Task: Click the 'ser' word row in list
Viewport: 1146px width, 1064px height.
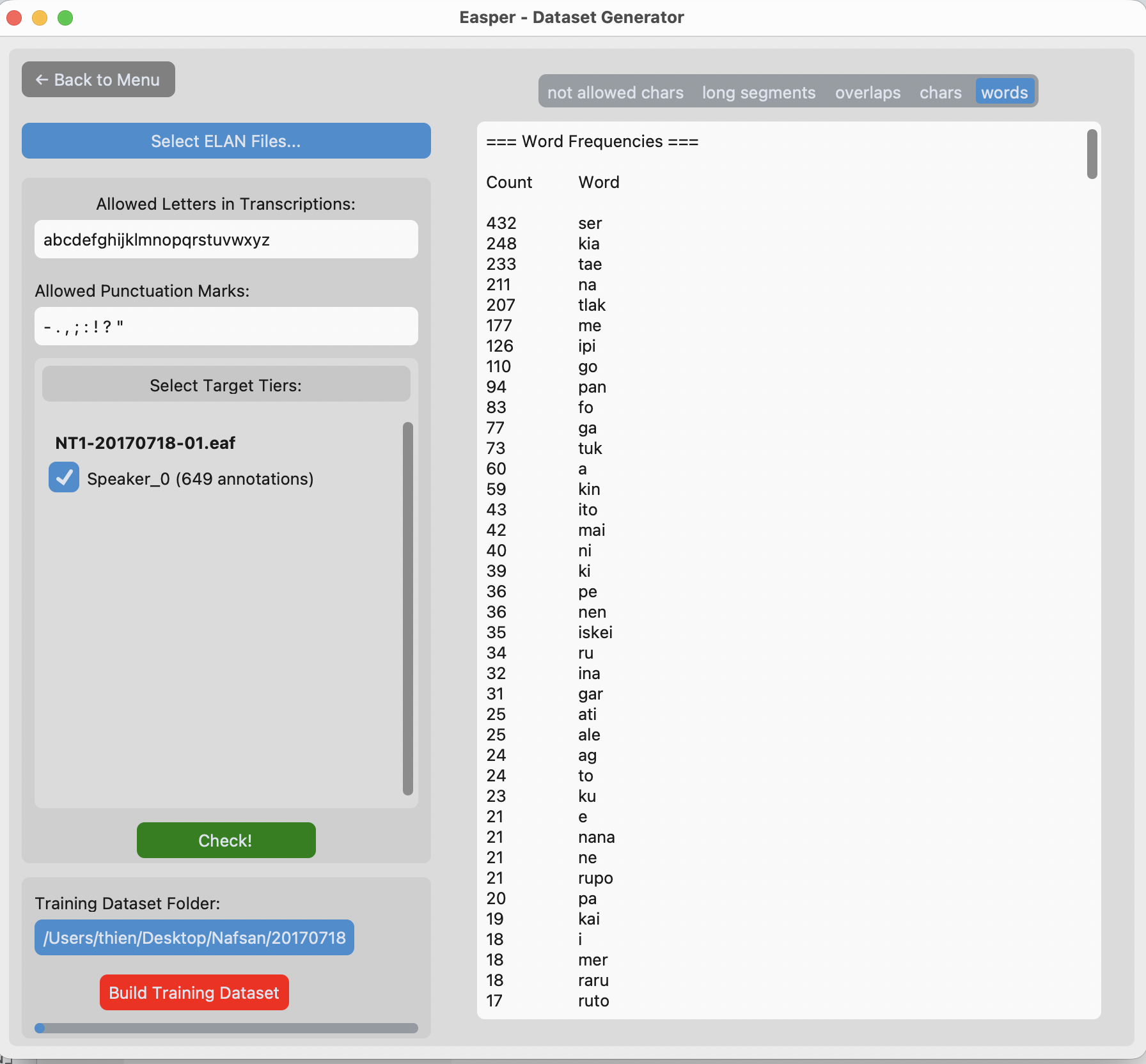Action: point(590,223)
